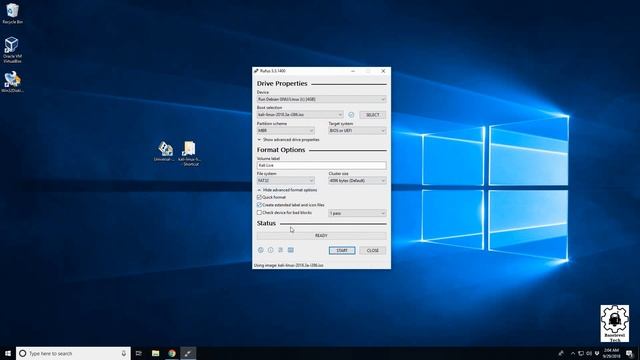Image resolution: width=640 pixels, height=360 pixels.
Task: Open the bad blocks passes dropdown
Action: pos(357,213)
